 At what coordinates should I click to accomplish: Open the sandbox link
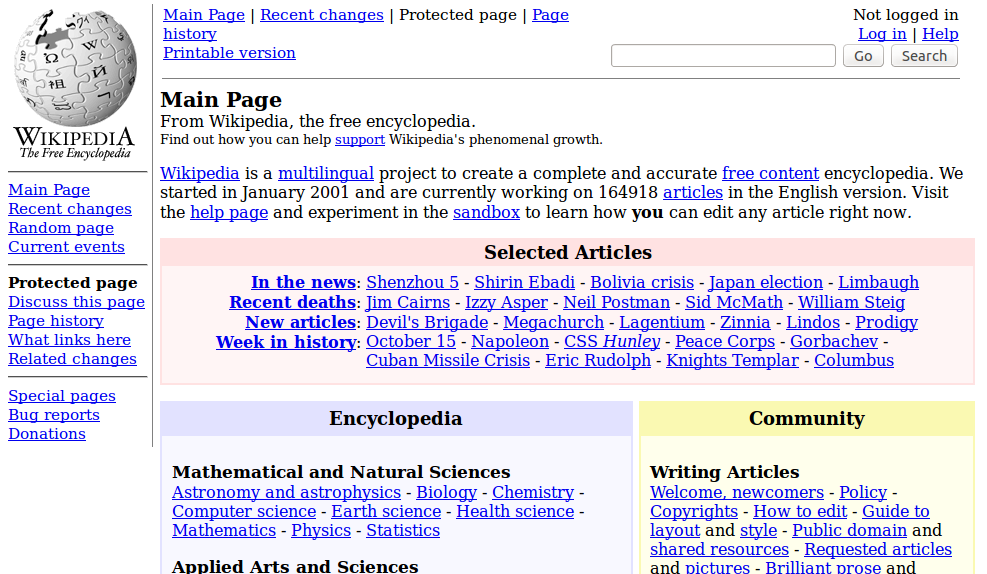point(487,213)
